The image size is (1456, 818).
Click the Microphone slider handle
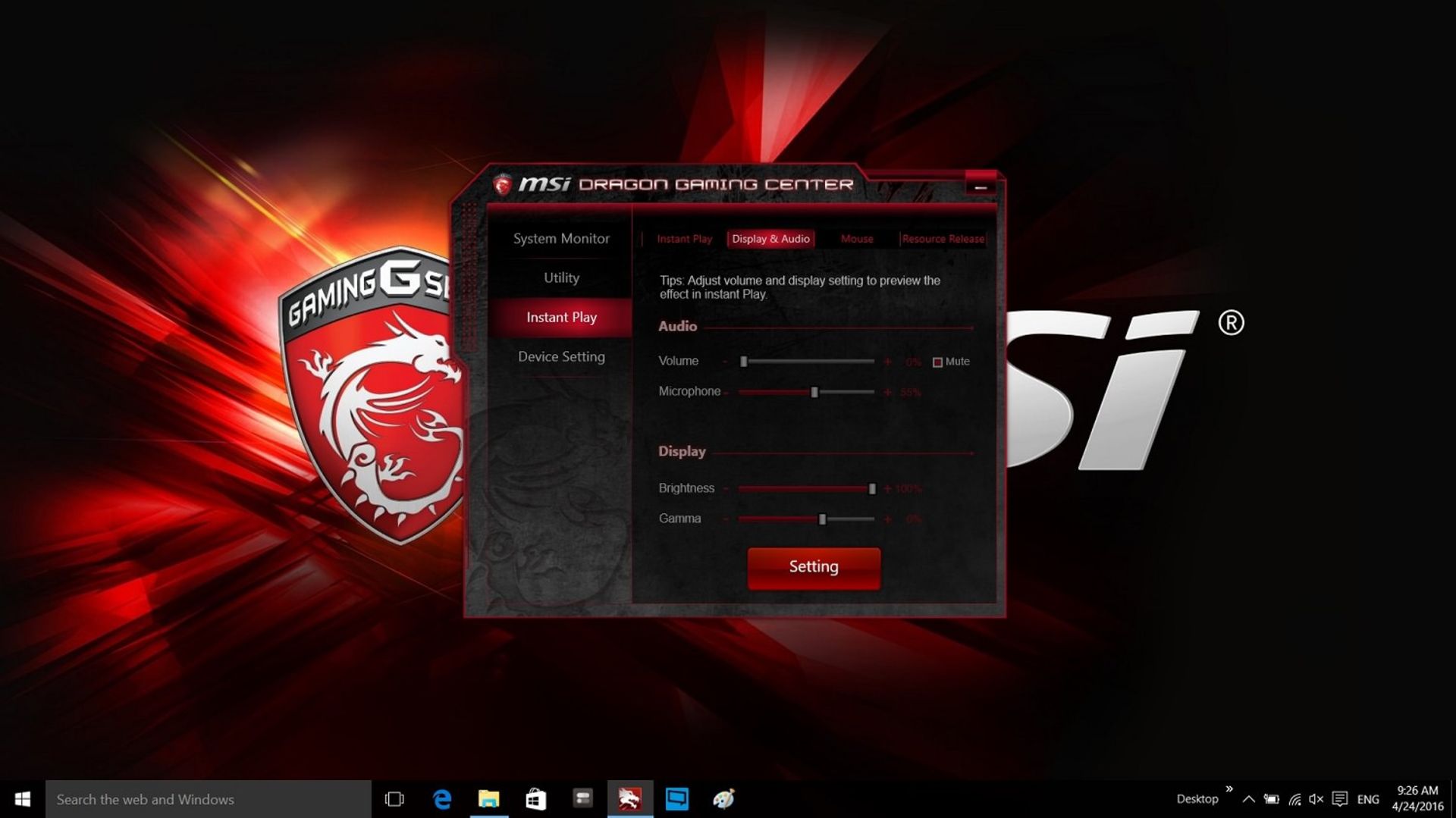(814, 392)
